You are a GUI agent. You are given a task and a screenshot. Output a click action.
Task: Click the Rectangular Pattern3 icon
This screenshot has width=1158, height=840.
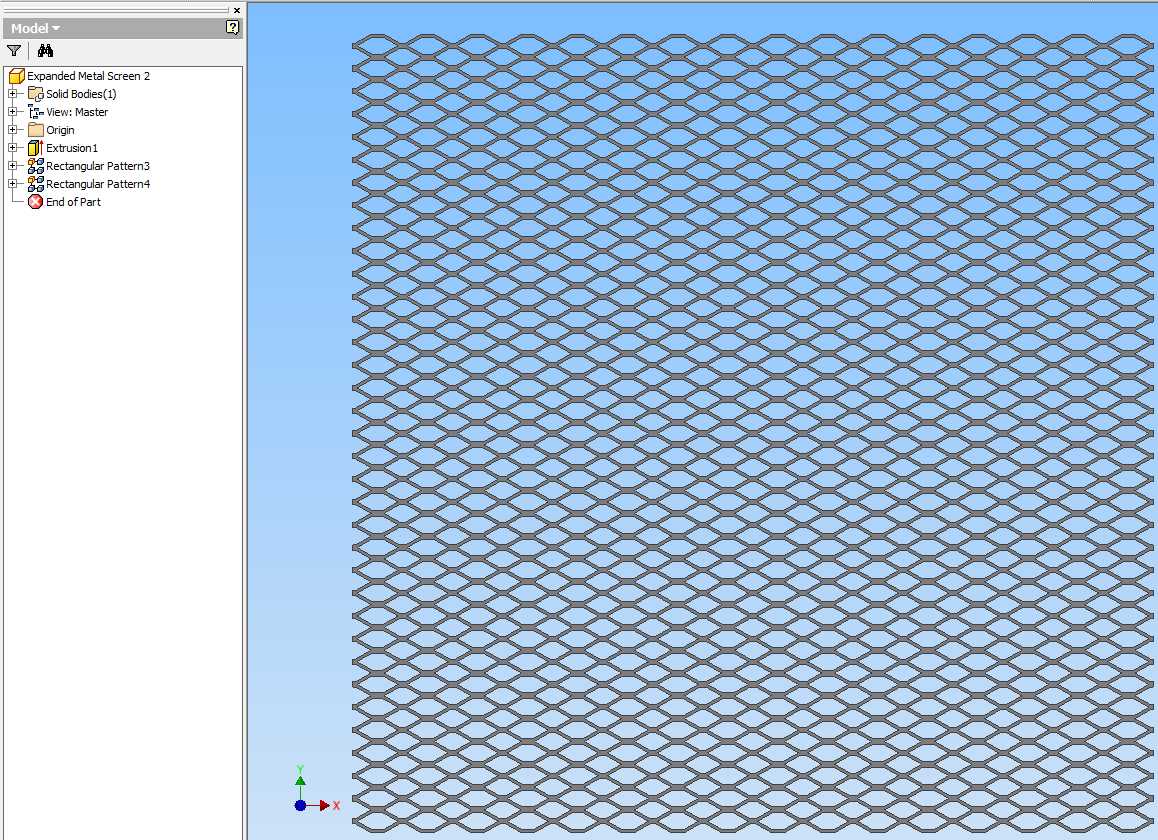click(35, 165)
